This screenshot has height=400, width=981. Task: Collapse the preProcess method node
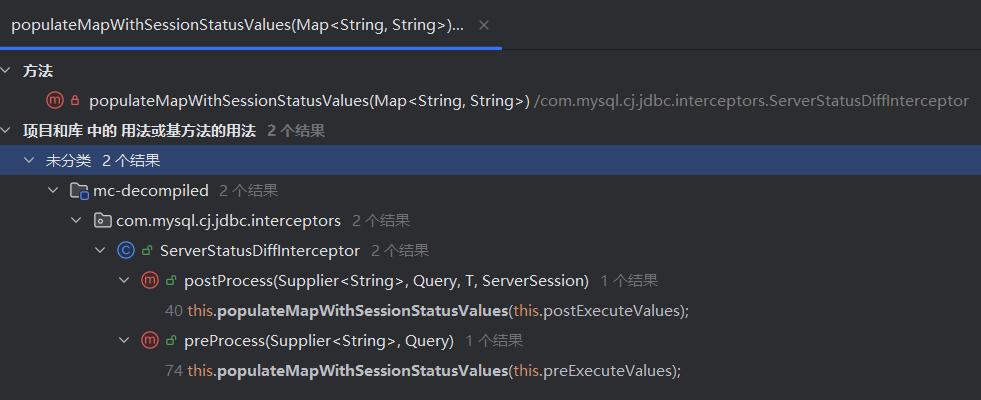[x=125, y=341]
